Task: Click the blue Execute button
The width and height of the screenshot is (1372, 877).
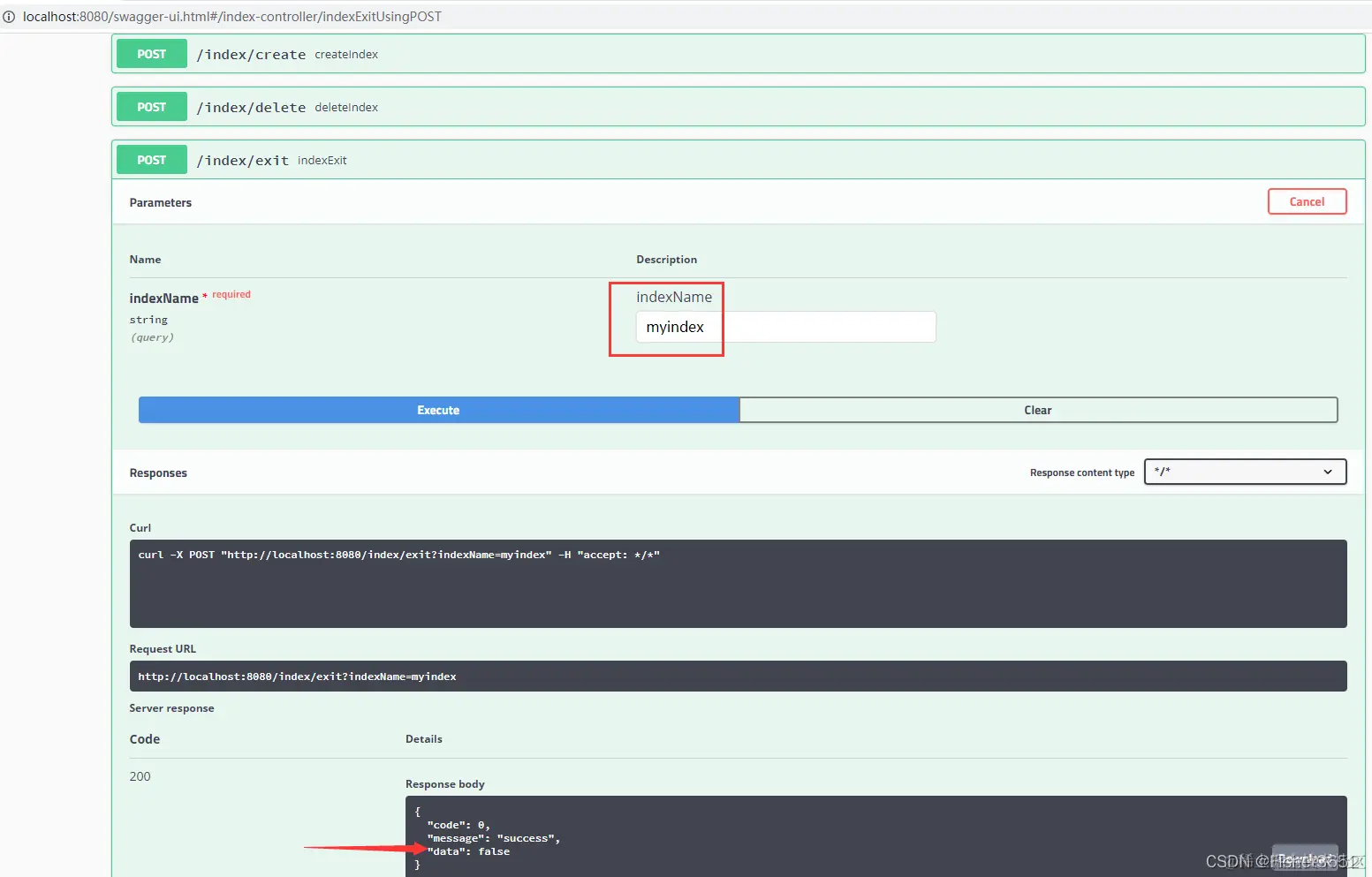Action: (x=438, y=410)
